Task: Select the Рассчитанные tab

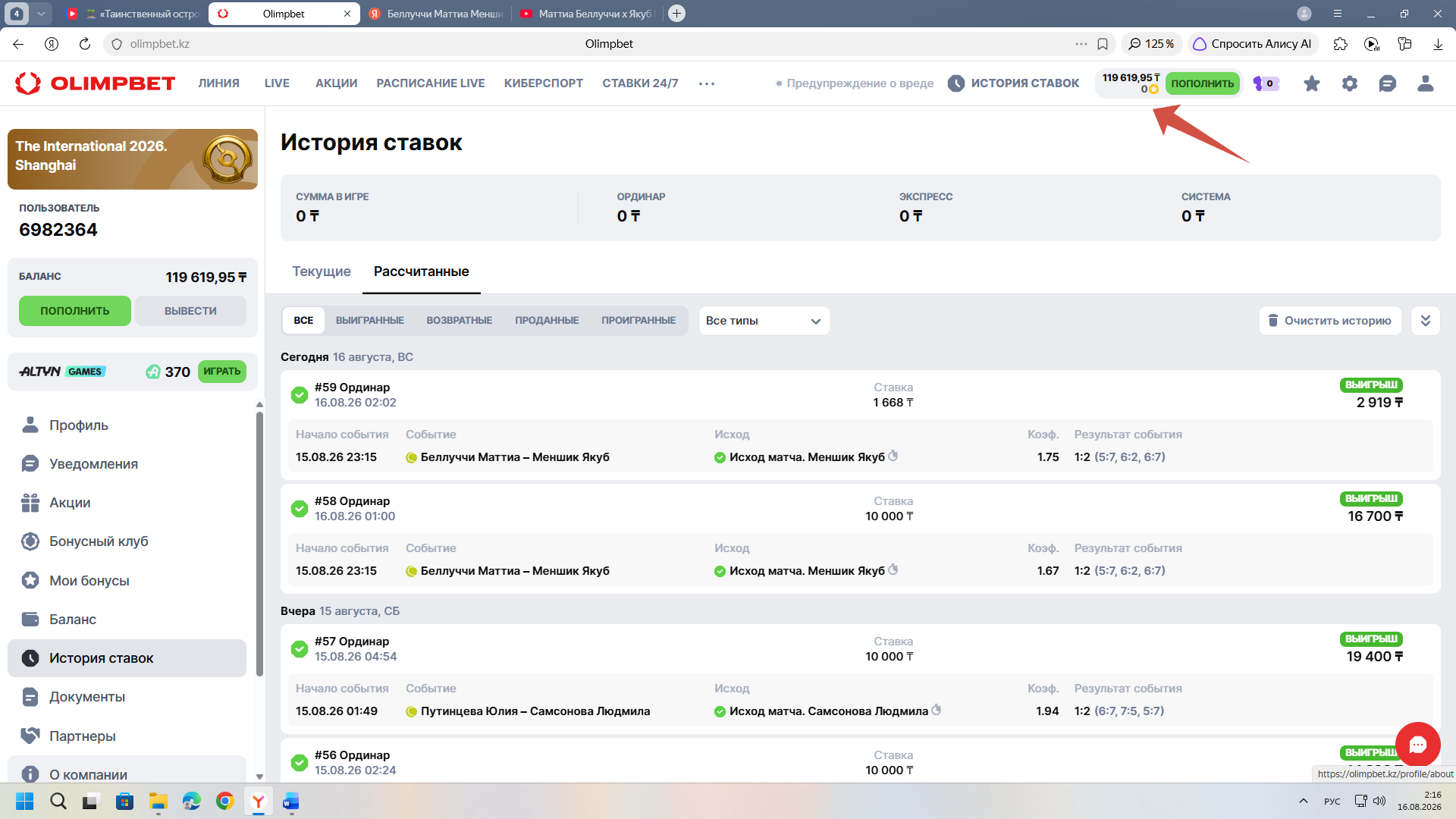Action: click(x=422, y=271)
